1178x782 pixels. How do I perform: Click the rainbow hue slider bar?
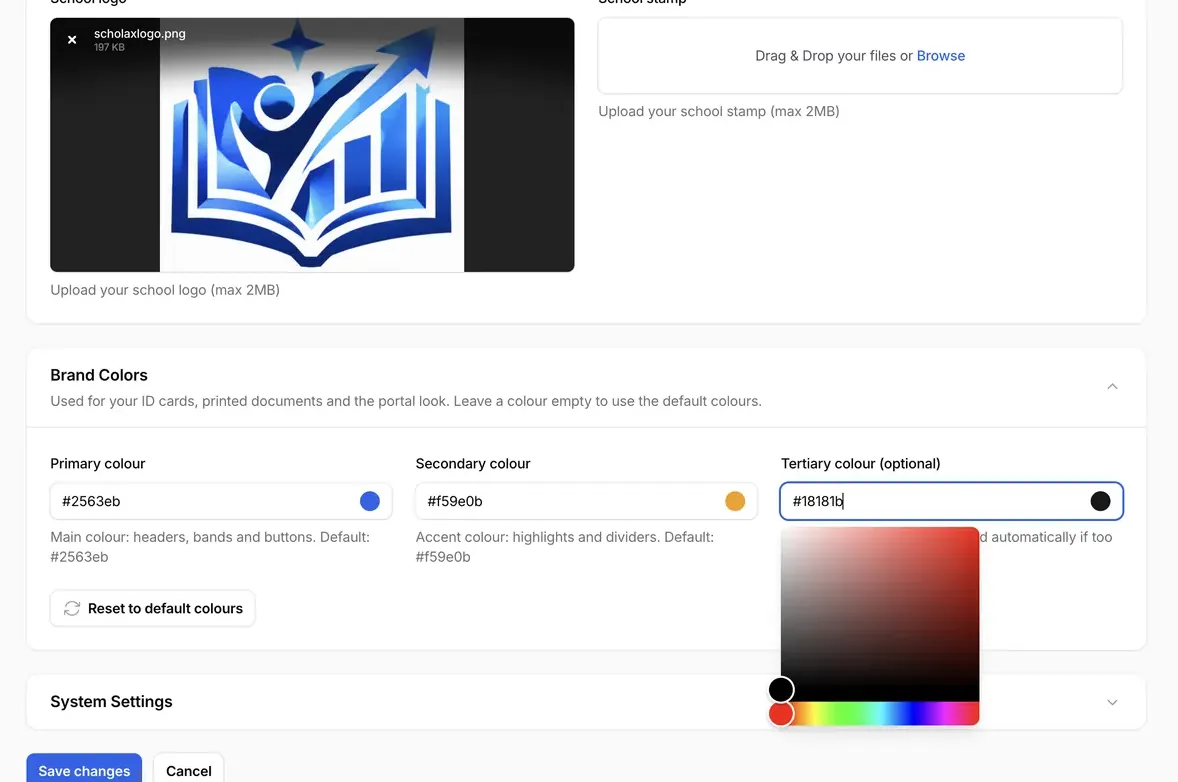(x=880, y=714)
